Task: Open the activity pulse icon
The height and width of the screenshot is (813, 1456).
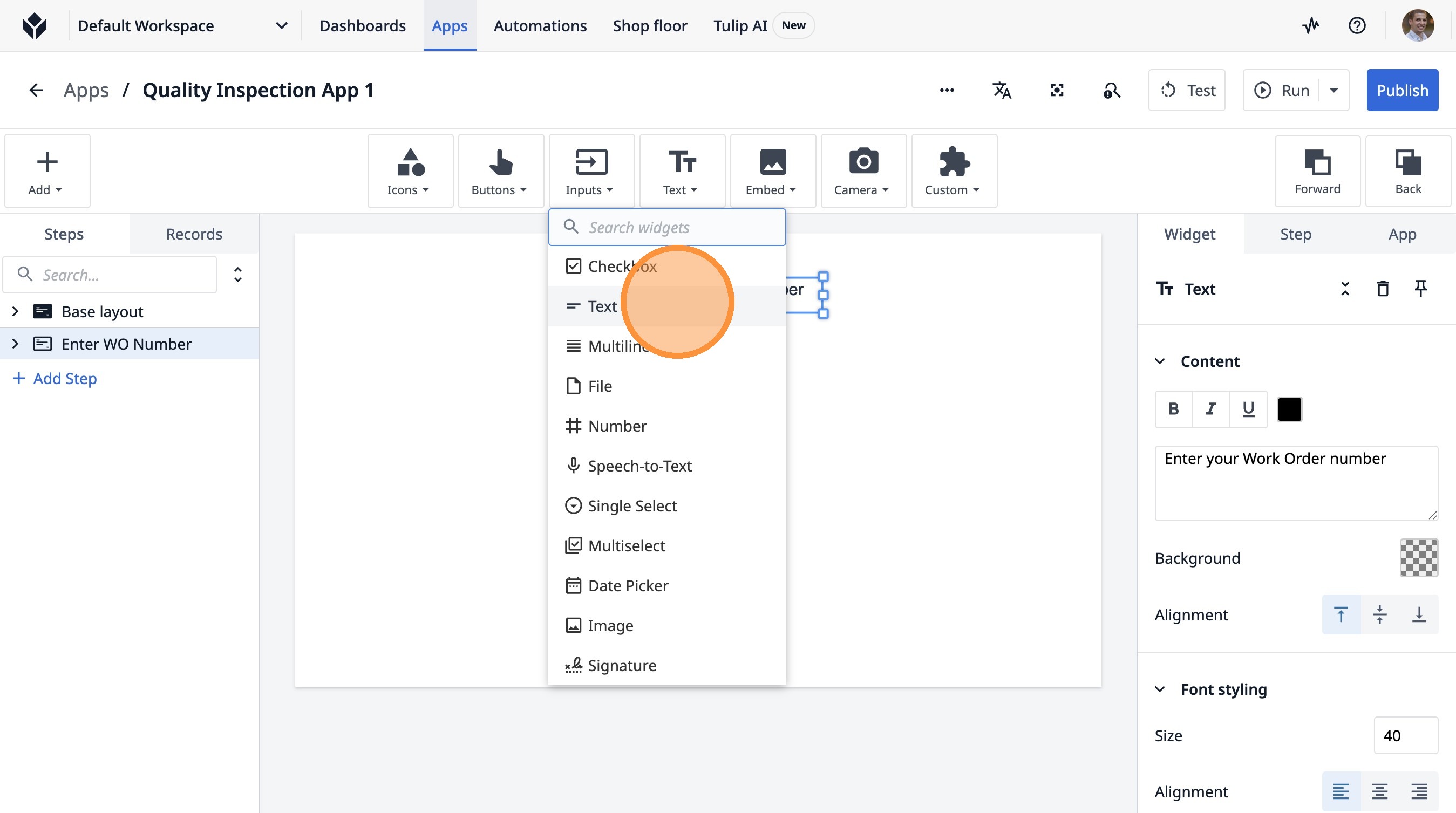Action: tap(1311, 25)
